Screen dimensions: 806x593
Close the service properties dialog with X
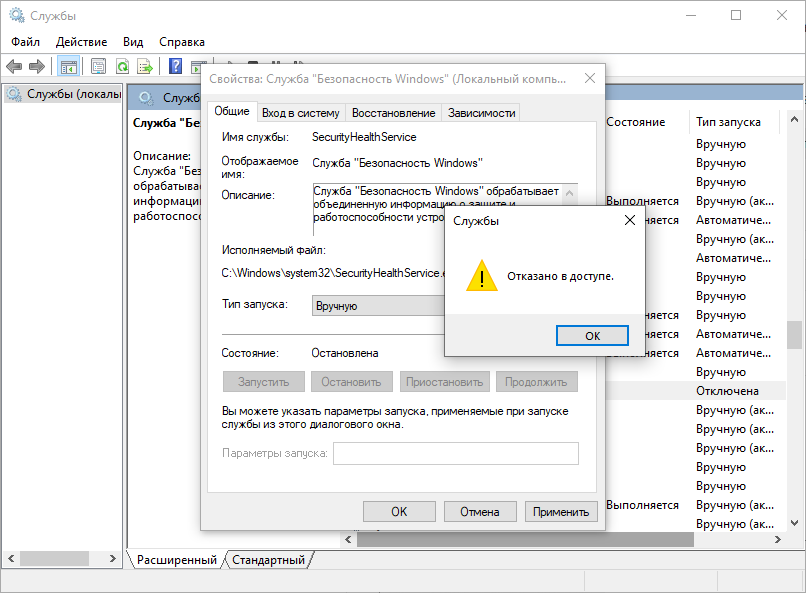coord(590,78)
